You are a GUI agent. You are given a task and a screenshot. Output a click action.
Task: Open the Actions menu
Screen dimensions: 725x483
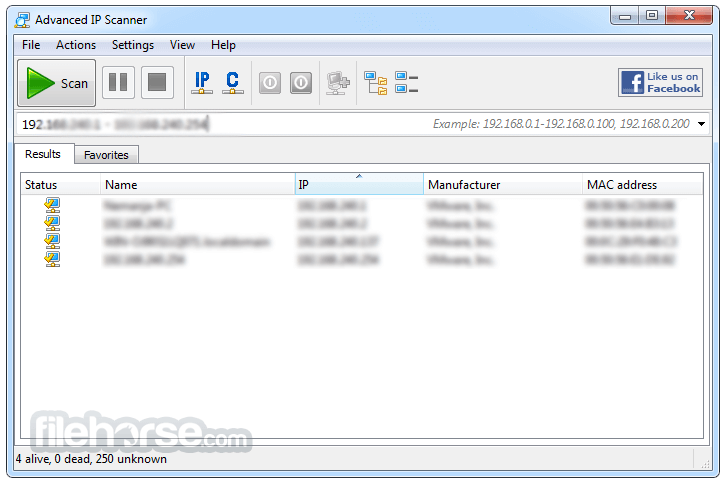click(76, 45)
